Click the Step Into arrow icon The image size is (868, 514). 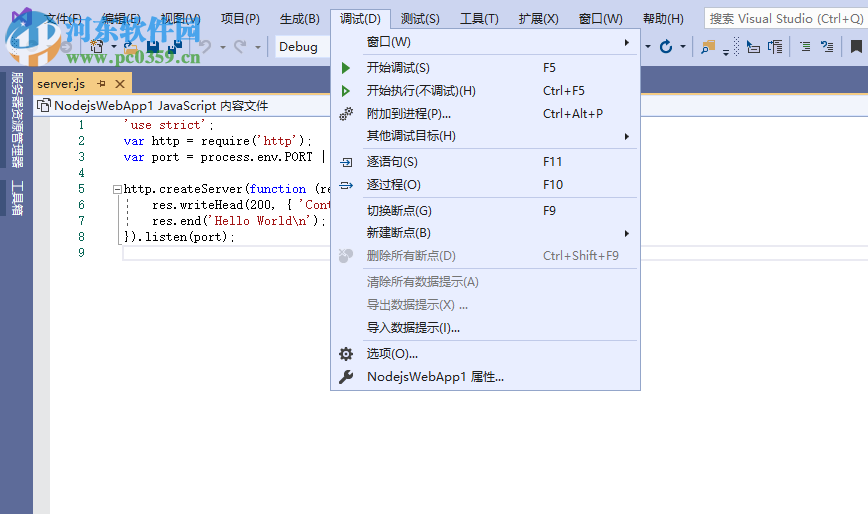click(346, 162)
